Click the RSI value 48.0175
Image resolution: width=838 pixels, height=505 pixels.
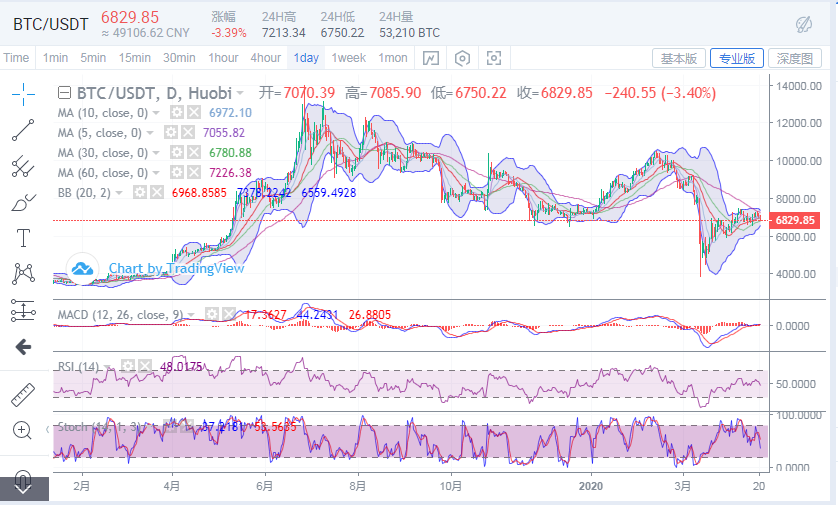pos(181,367)
